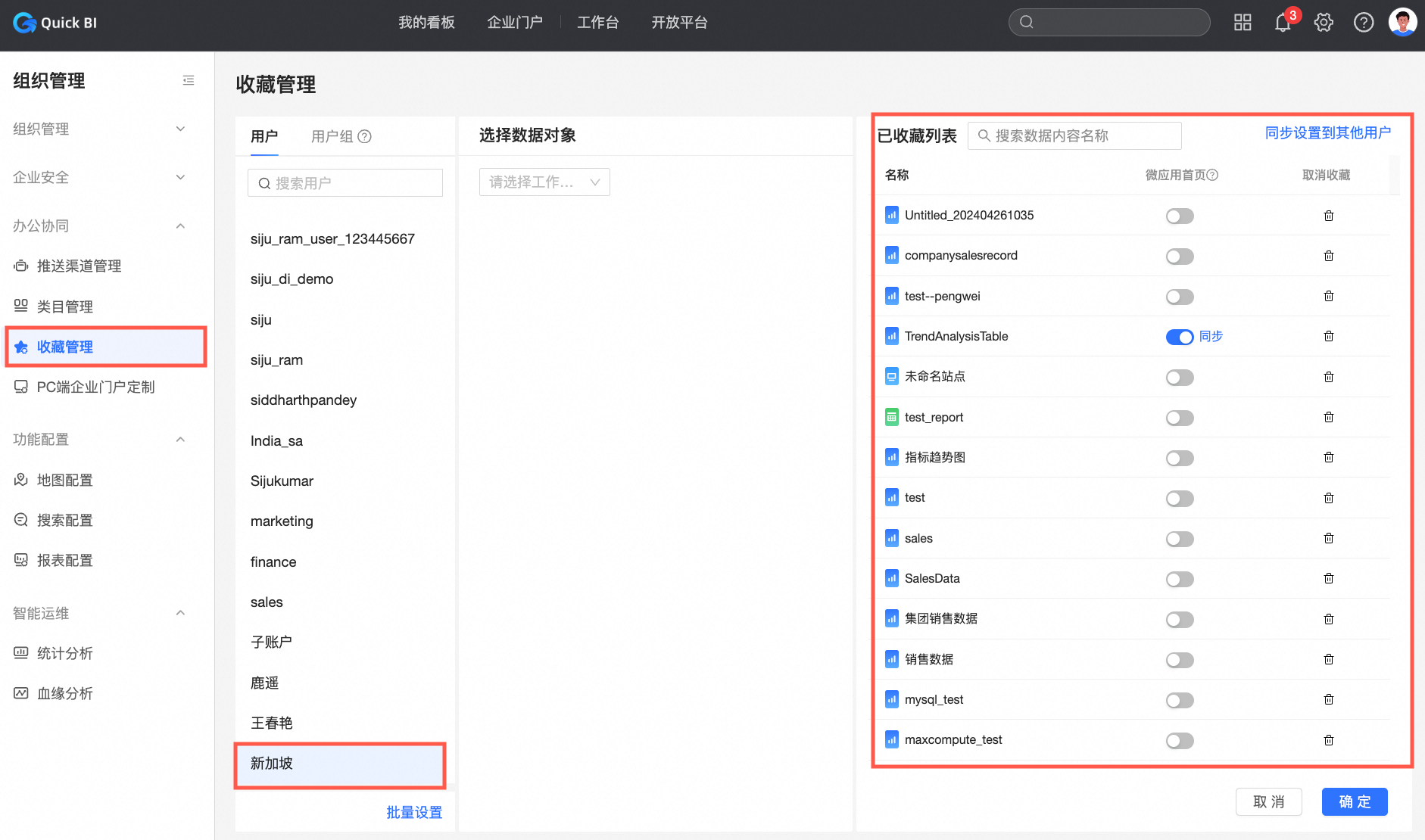Remove 销售数据 with its trash icon
The height and width of the screenshot is (840, 1425).
[x=1329, y=659]
